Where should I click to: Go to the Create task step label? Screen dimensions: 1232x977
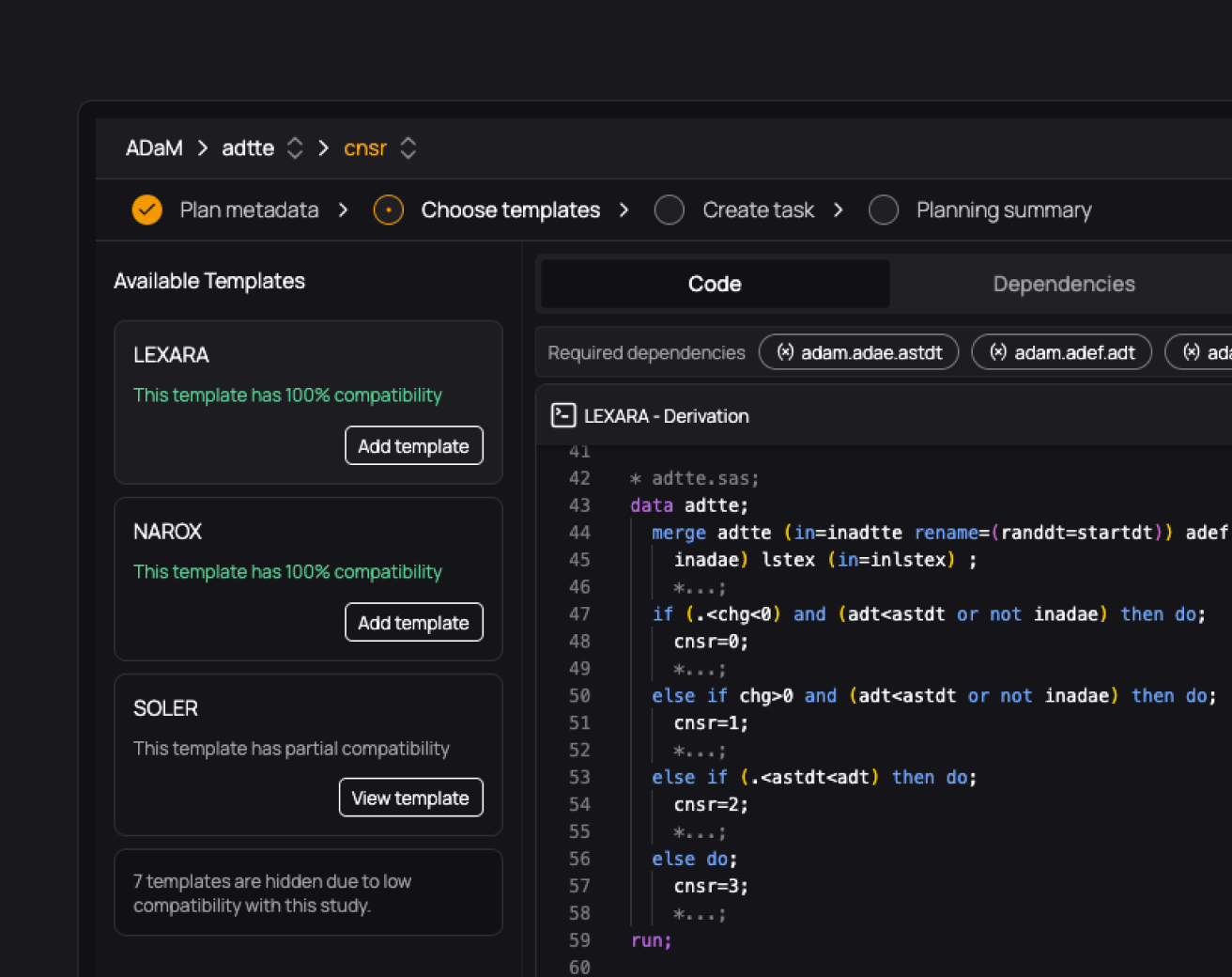(x=758, y=209)
